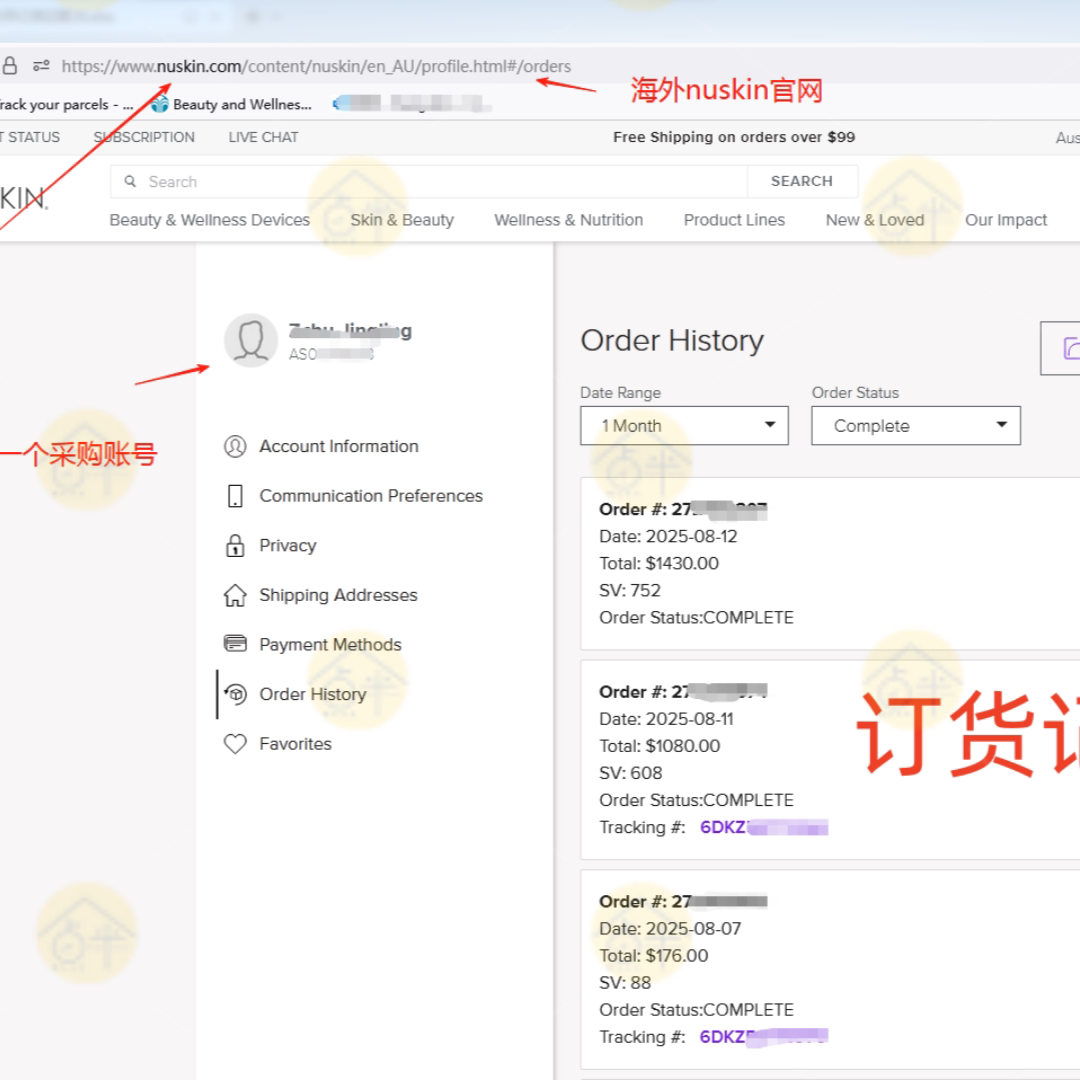Click the Account Information person icon
This screenshot has height=1080, width=1080.
pos(235,446)
